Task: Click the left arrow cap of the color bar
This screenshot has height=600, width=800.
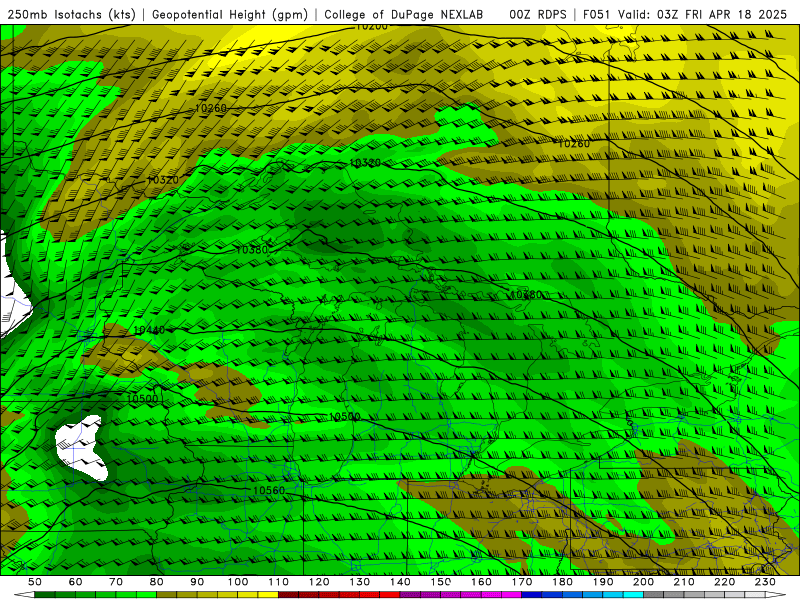Action: [x=24, y=595]
